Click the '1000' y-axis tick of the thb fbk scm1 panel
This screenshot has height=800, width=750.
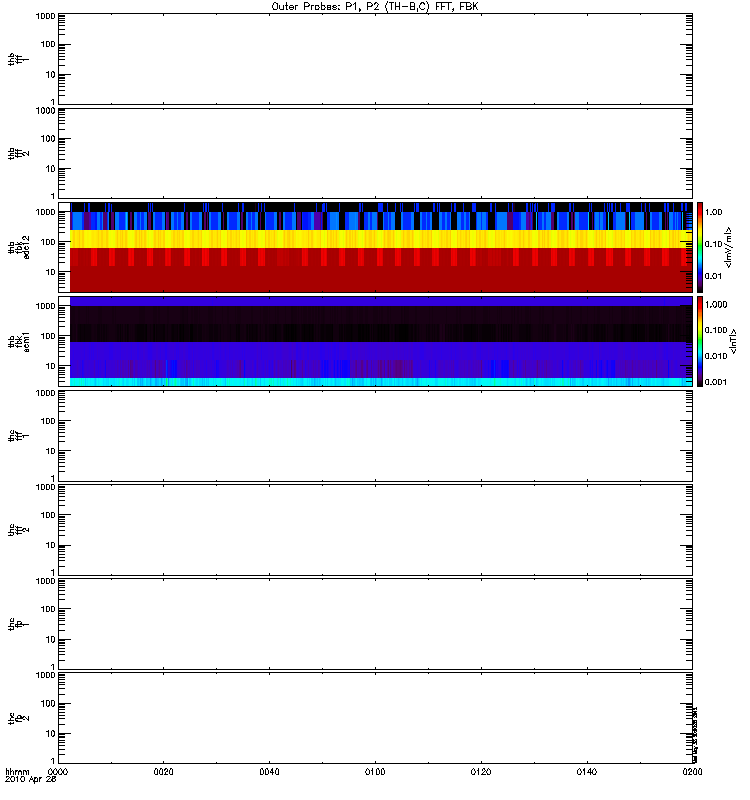coord(45,306)
